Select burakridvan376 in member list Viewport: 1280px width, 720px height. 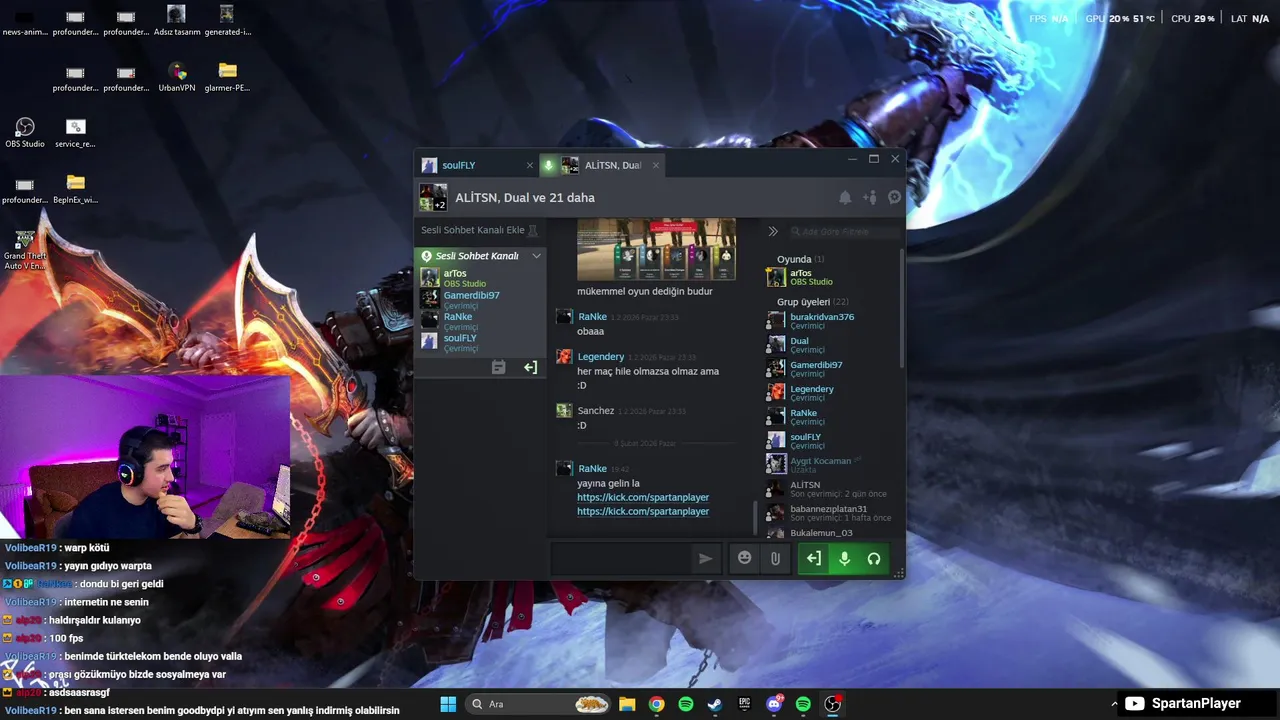pyautogui.click(x=830, y=321)
